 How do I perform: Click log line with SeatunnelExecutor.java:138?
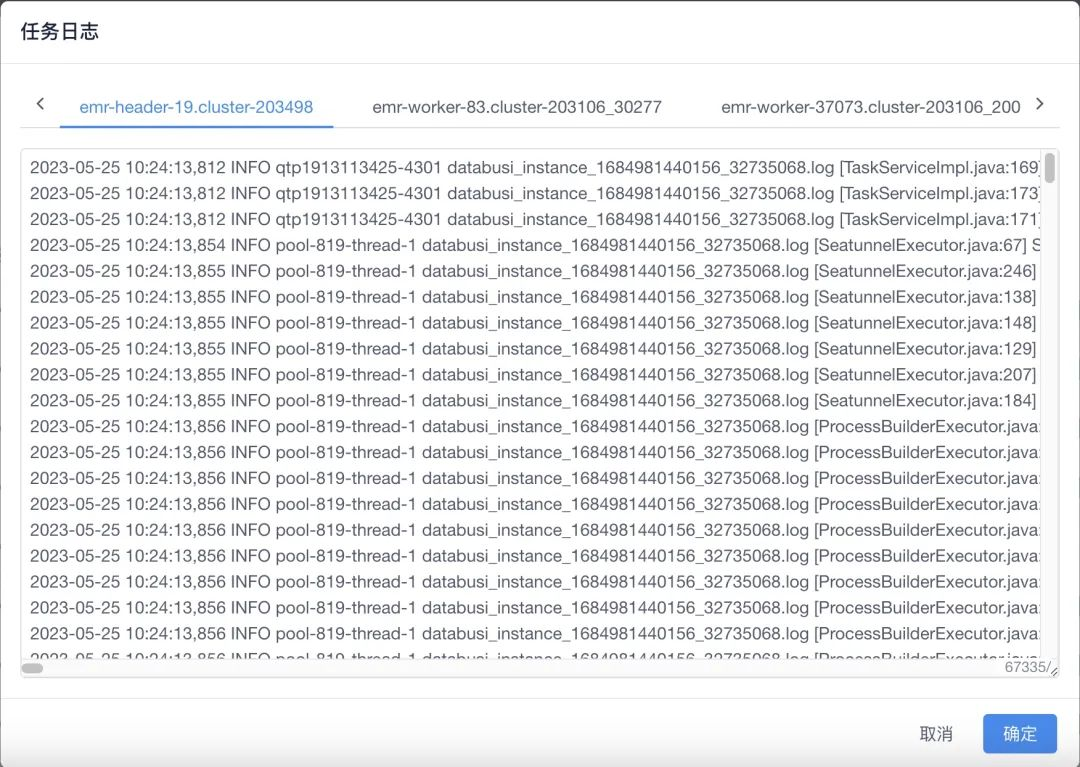[x=534, y=297]
